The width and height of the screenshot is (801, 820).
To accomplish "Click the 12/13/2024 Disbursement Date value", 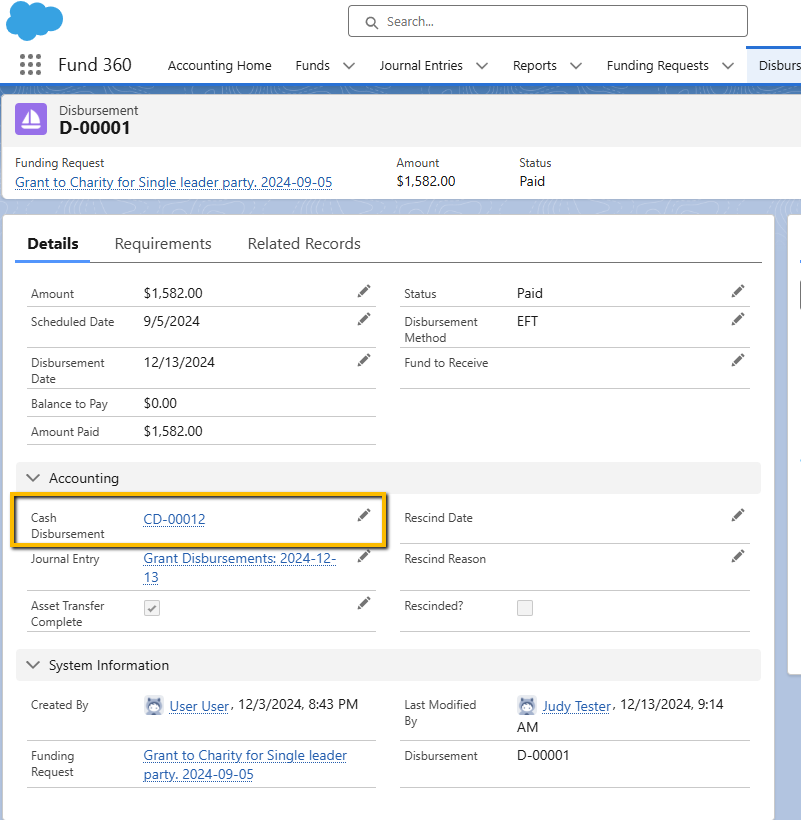I will click(x=179, y=362).
